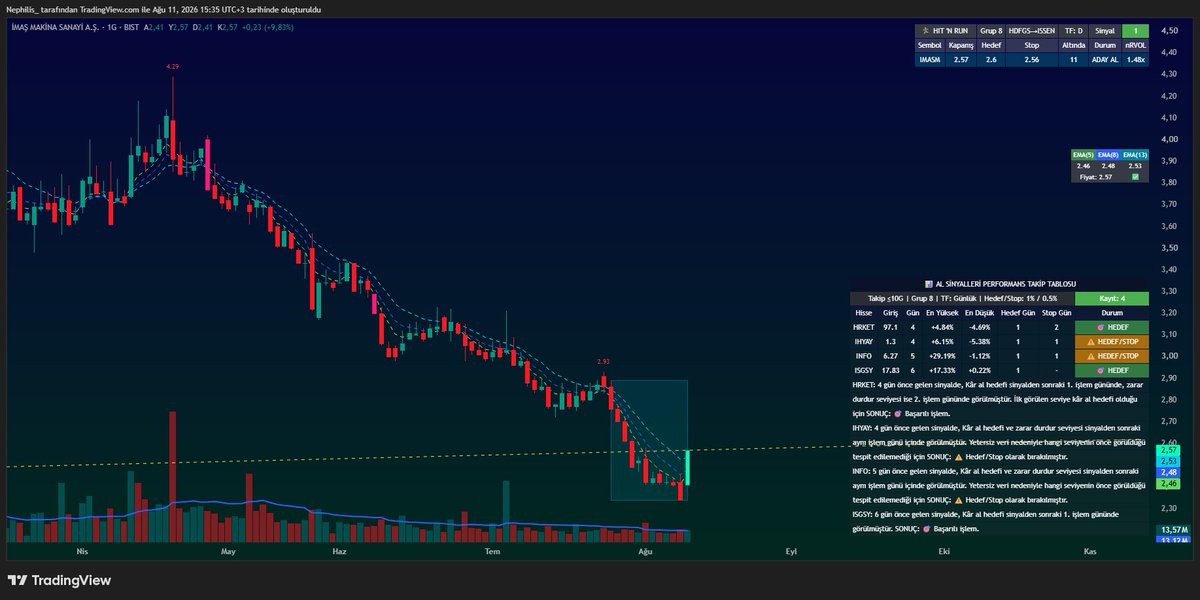Image resolution: width=1200 pixels, height=600 pixels.
Task: Click the HIT 'N RUN runner icon
Action: pos(926,32)
